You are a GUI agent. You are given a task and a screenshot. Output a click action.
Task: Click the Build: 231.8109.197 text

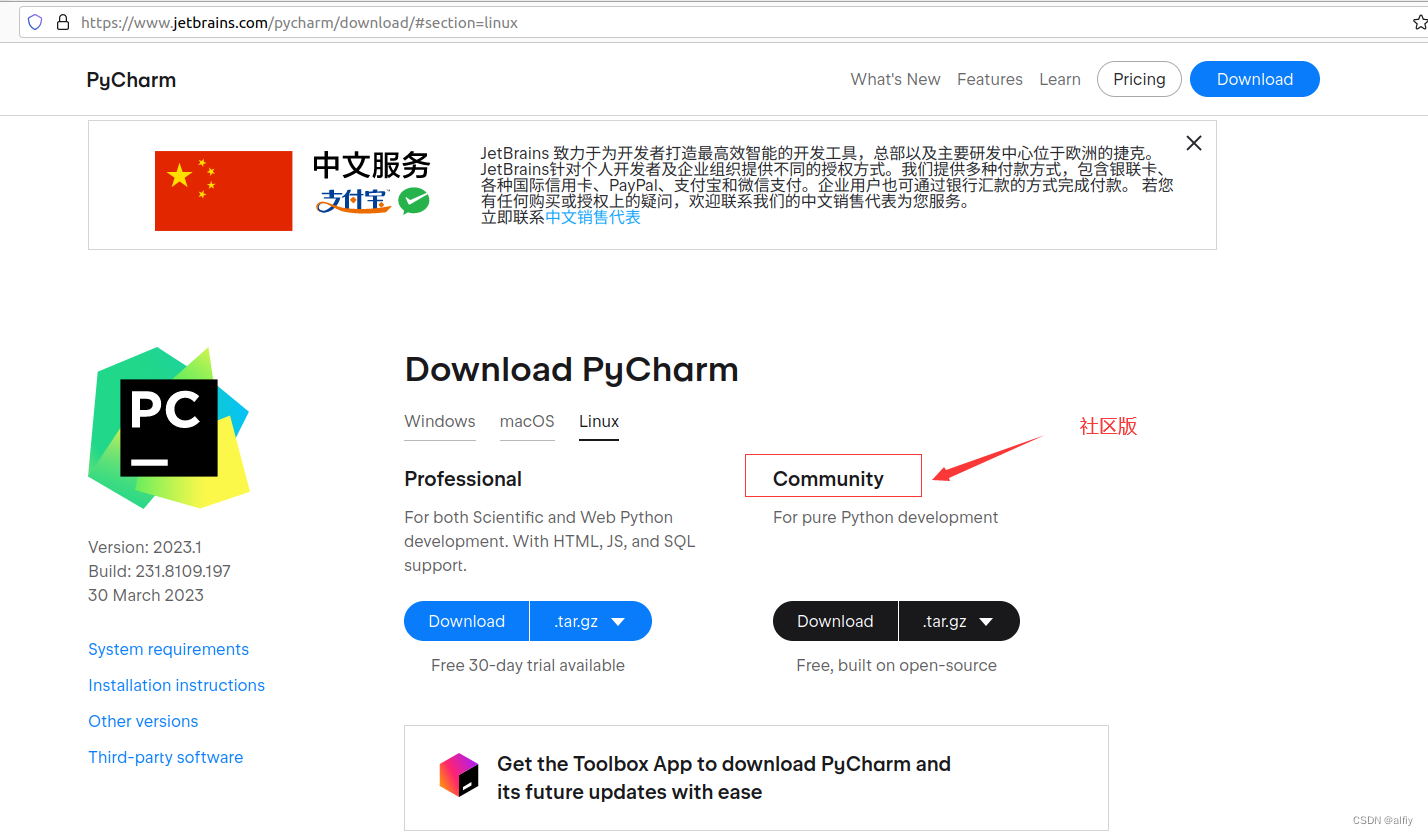(x=160, y=571)
